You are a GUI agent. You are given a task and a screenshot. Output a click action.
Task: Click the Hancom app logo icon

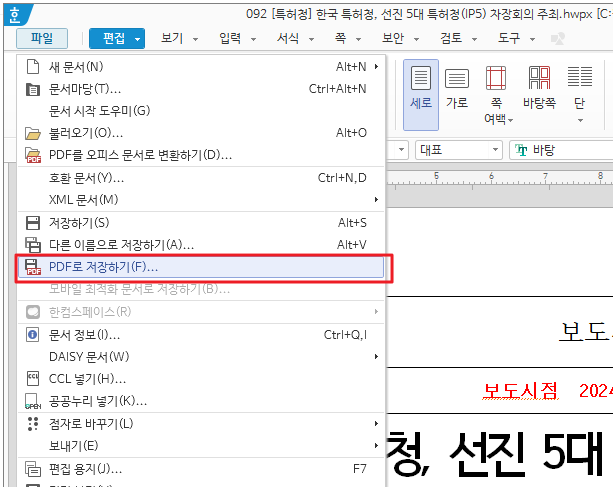click(16, 15)
